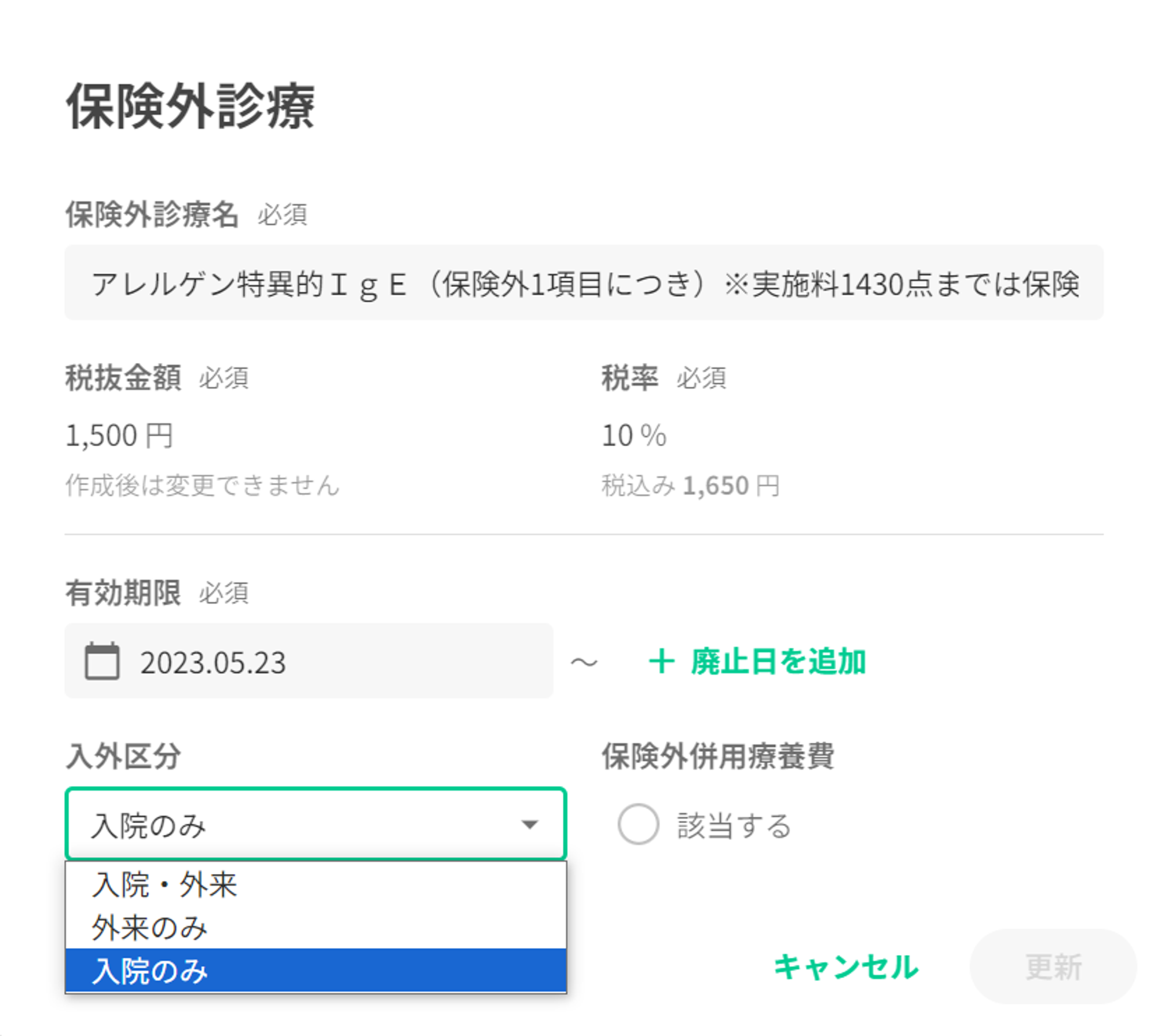Click the 保険外診療 dialog heading

(x=190, y=106)
